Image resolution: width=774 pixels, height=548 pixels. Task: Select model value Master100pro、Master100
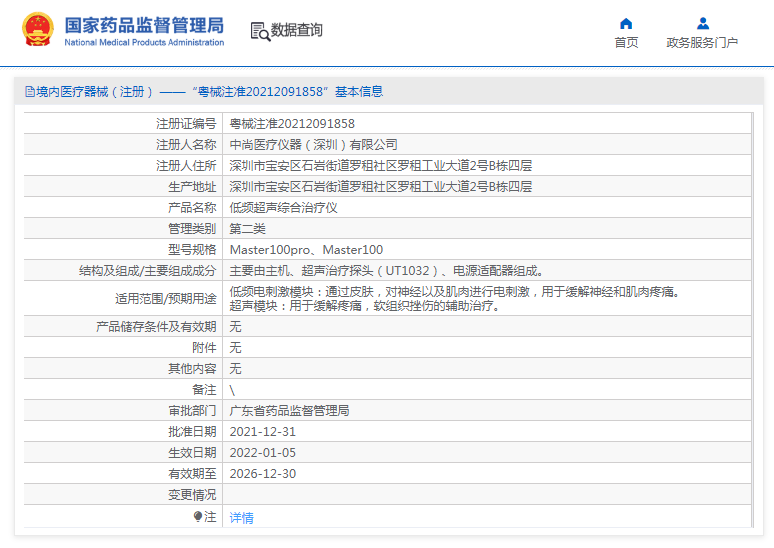click(306, 250)
